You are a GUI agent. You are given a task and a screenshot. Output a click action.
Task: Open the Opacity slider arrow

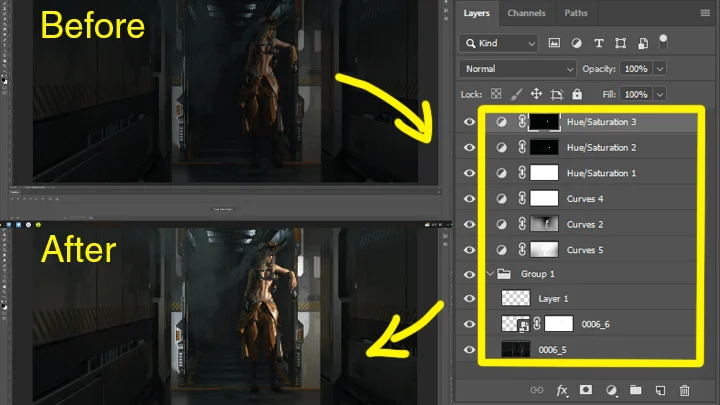(660, 69)
